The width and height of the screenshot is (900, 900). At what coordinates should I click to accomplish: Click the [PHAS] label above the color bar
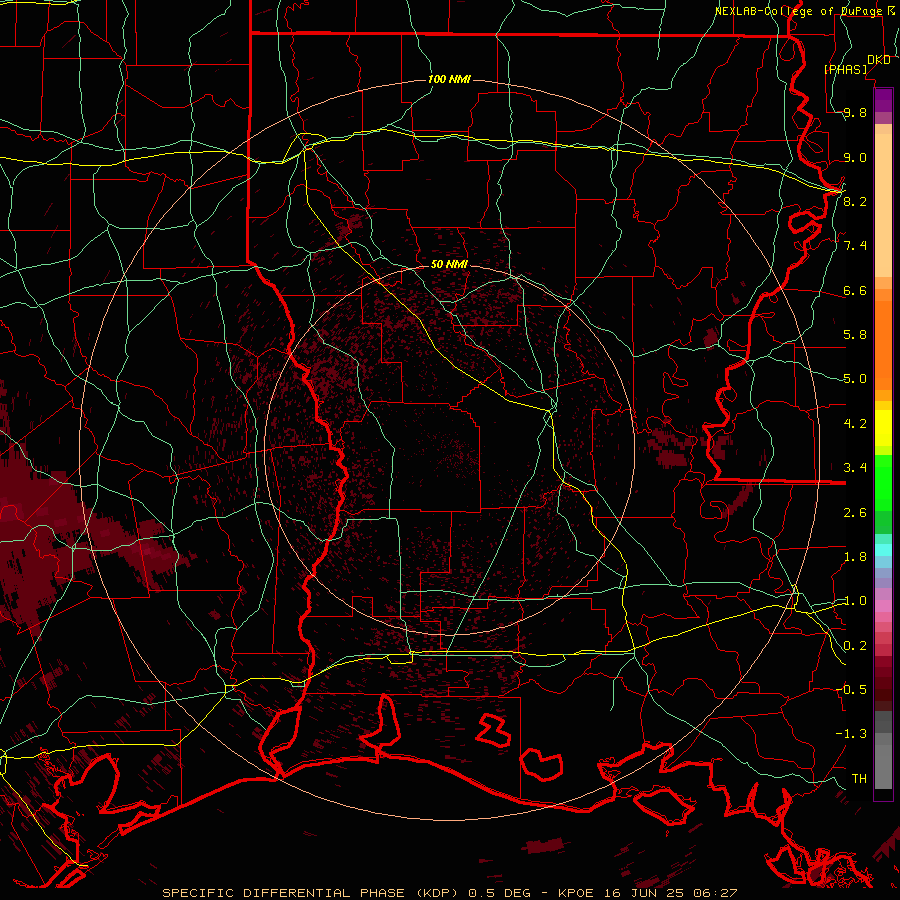[x=845, y=69]
